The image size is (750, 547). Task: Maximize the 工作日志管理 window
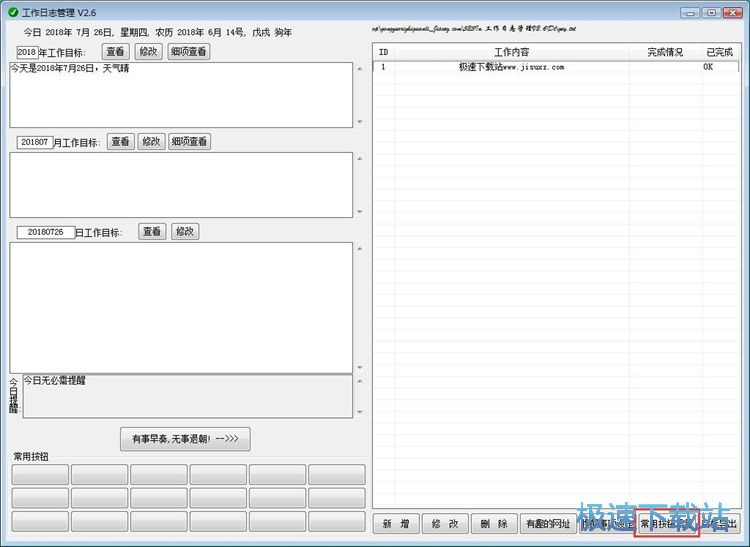coord(711,13)
